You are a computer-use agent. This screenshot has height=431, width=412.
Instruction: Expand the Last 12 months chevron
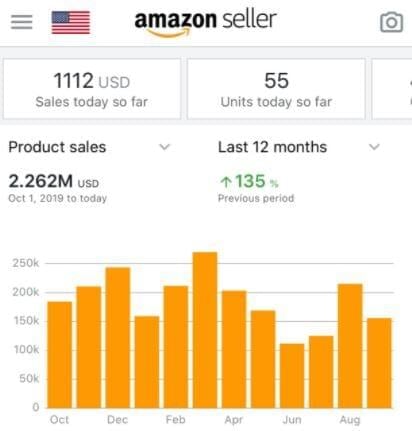coord(374,147)
